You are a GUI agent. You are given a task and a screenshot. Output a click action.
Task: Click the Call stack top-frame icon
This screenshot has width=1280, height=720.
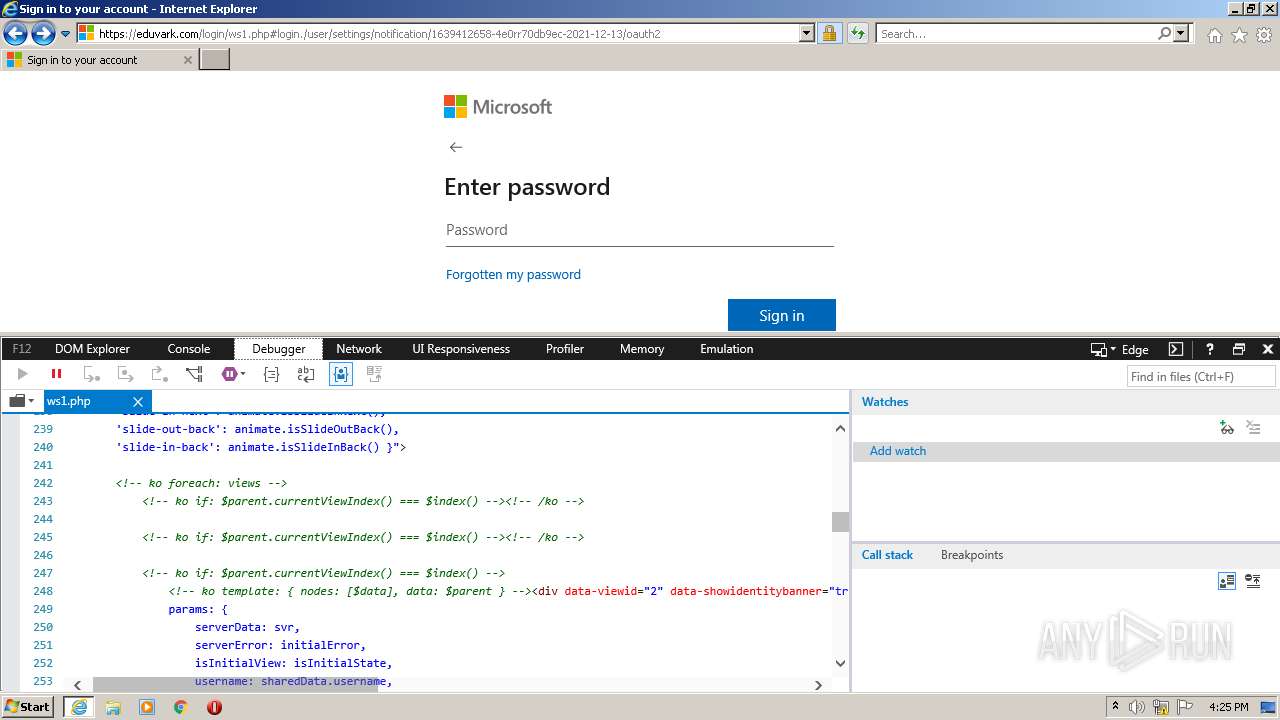(x=1227, y=581)
